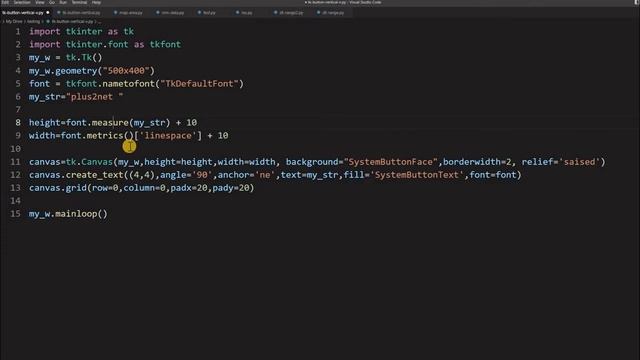This screenshot has width=640, height=360.
Task: Click the angle value '90' on line 12
Action: [x=202, y=175]
